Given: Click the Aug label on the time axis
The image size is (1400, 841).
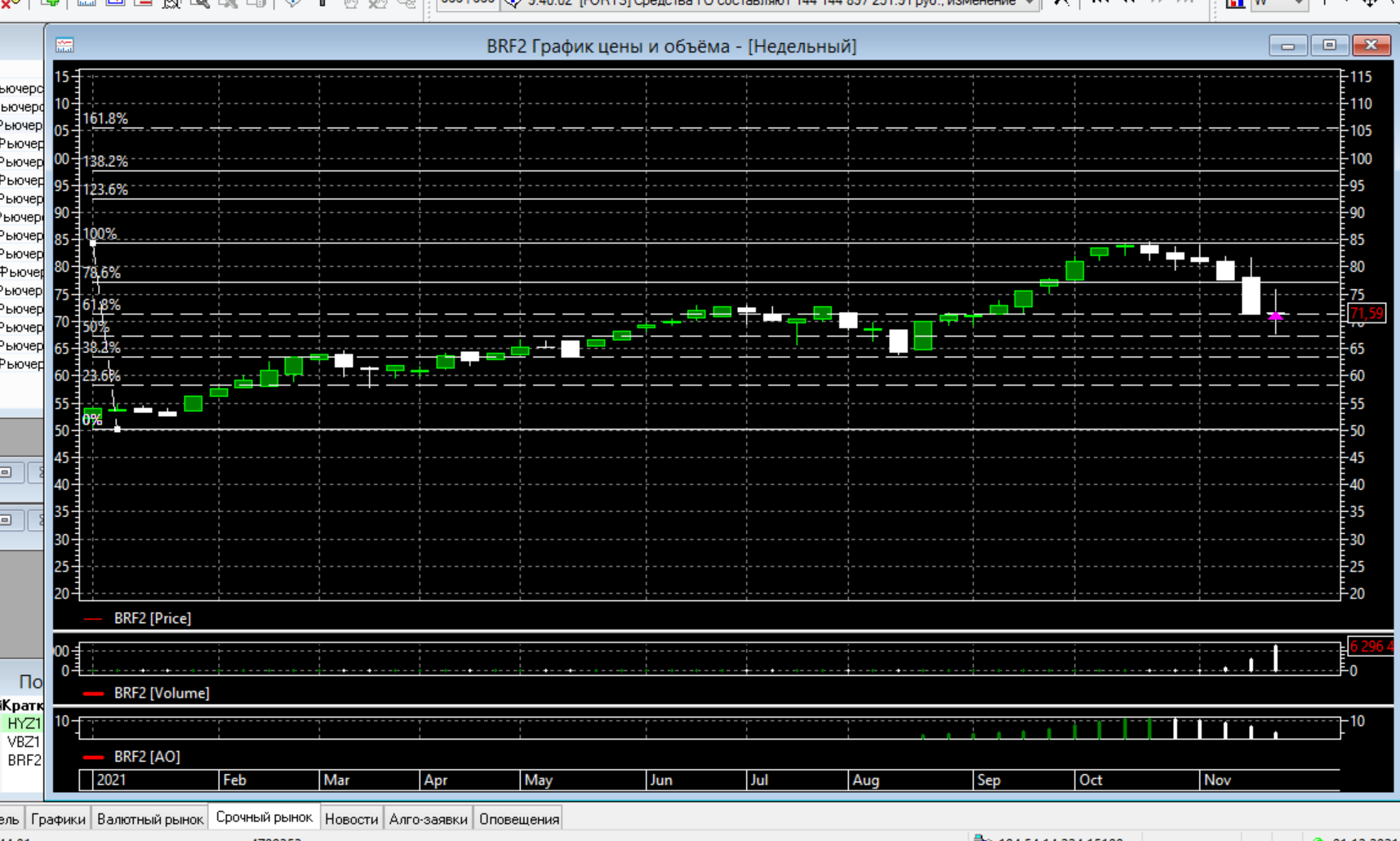Looking at the screenshot, I should [866, 780].
